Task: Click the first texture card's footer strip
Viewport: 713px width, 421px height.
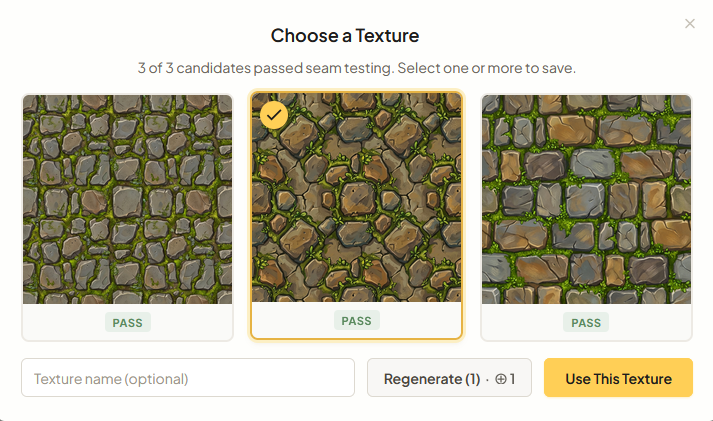Action: [x=60, y=323]
